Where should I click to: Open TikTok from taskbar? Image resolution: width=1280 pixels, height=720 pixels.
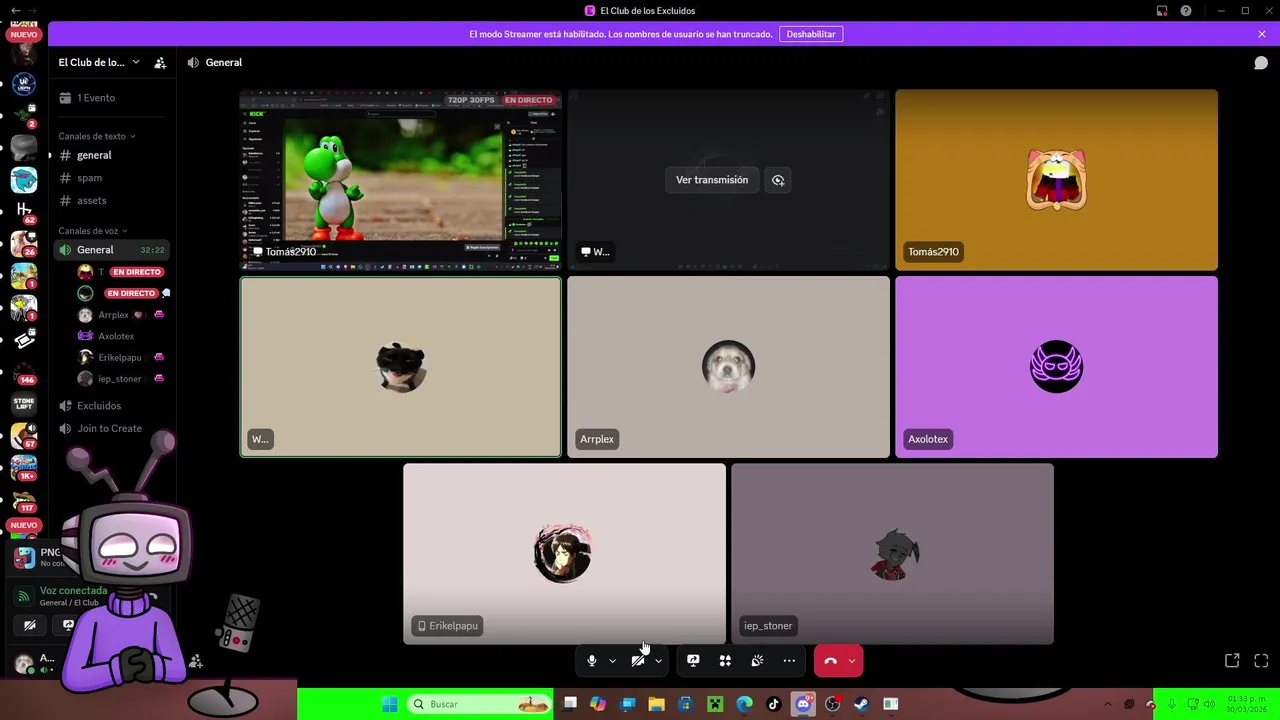773,704
